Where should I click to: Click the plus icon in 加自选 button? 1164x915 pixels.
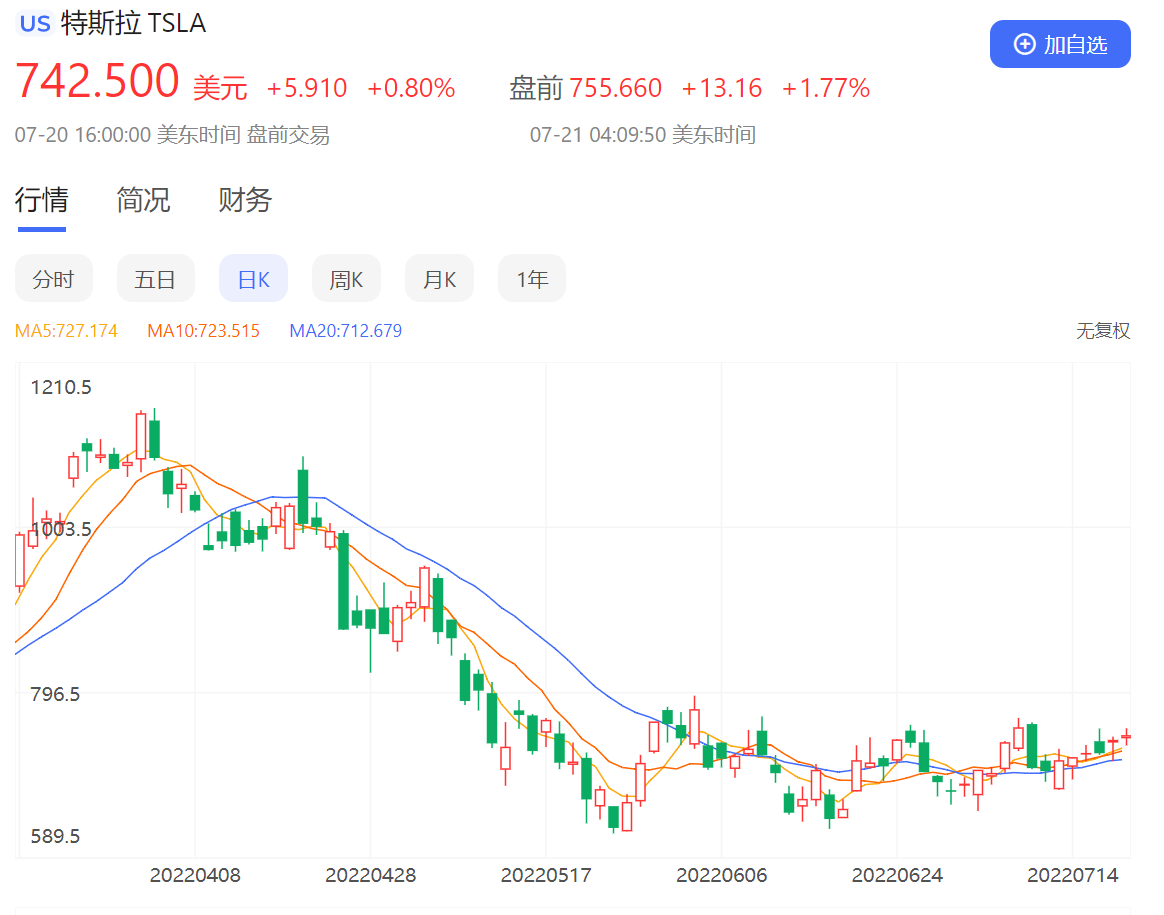[x=1024, y=44]
